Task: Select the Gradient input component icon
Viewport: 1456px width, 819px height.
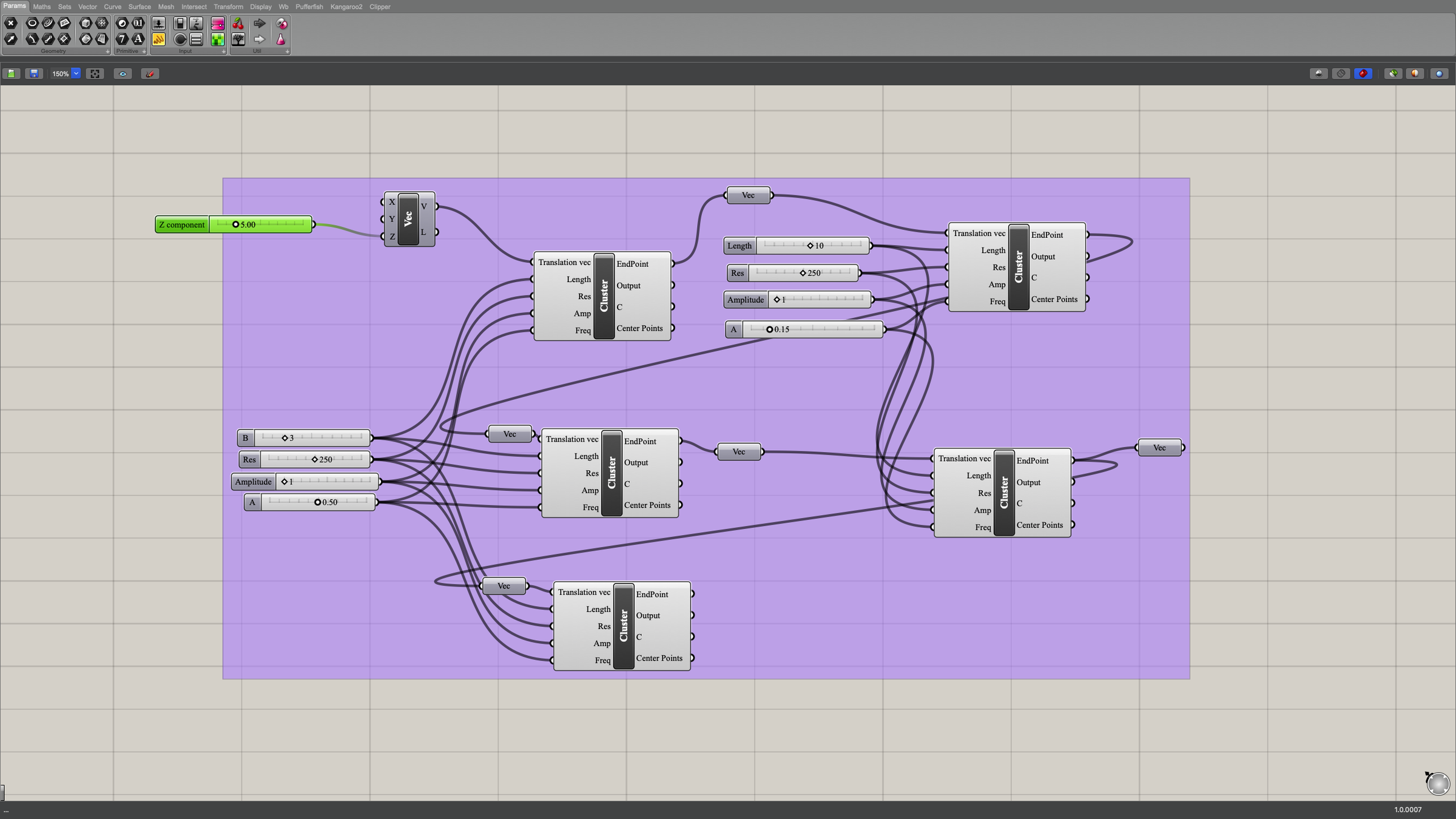Action: (x=217, y=24)
